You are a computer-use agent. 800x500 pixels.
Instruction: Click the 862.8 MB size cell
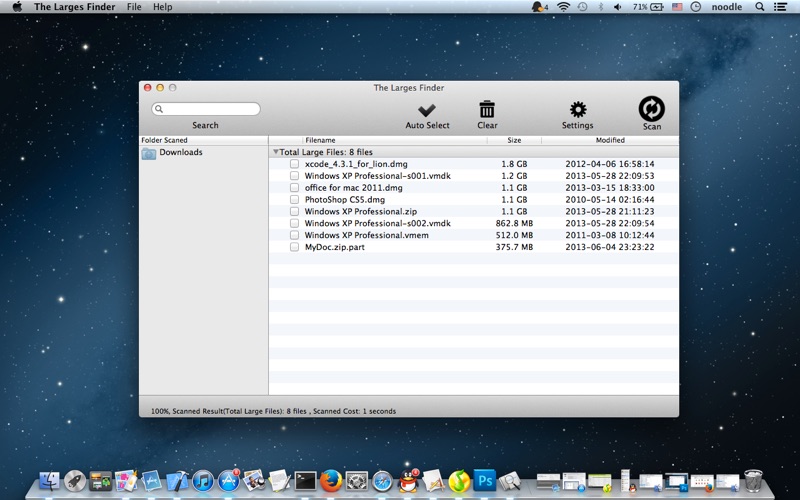(x=514, y=223)
